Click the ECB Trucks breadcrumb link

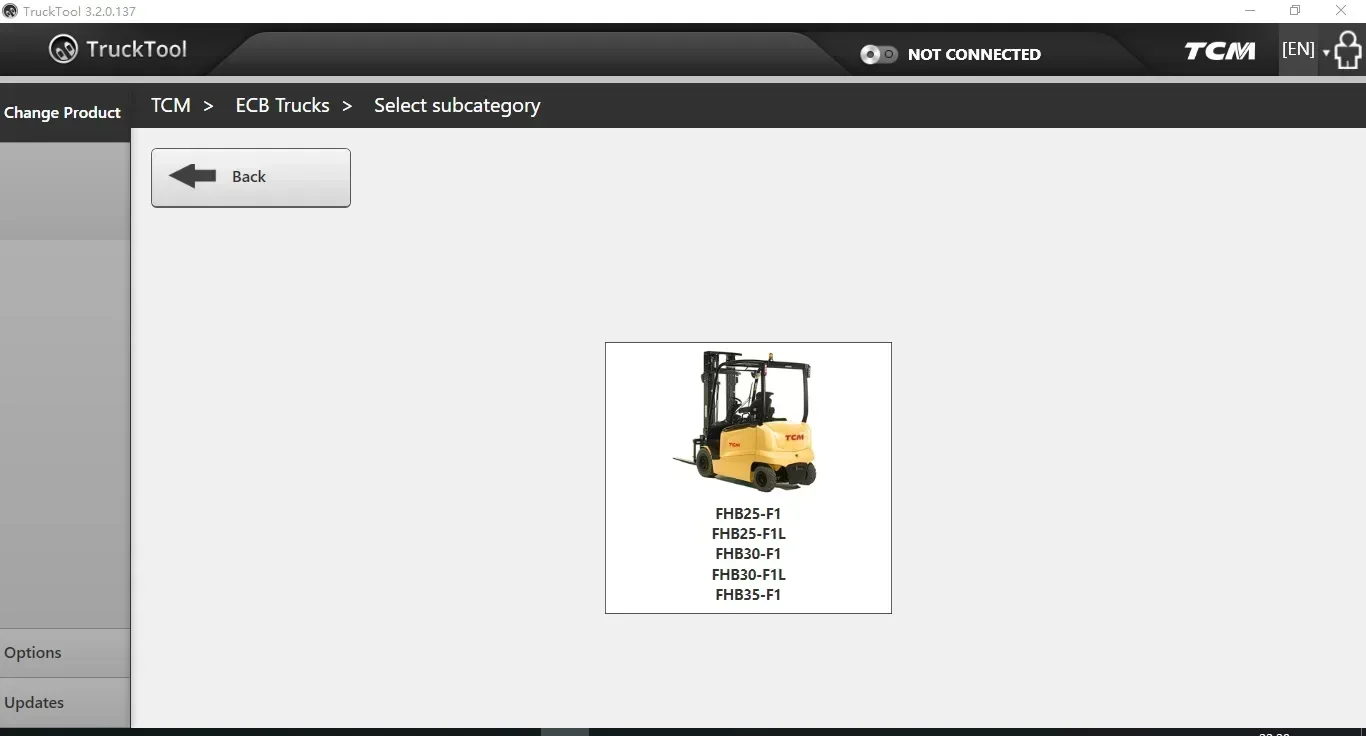tap(282, 105)
